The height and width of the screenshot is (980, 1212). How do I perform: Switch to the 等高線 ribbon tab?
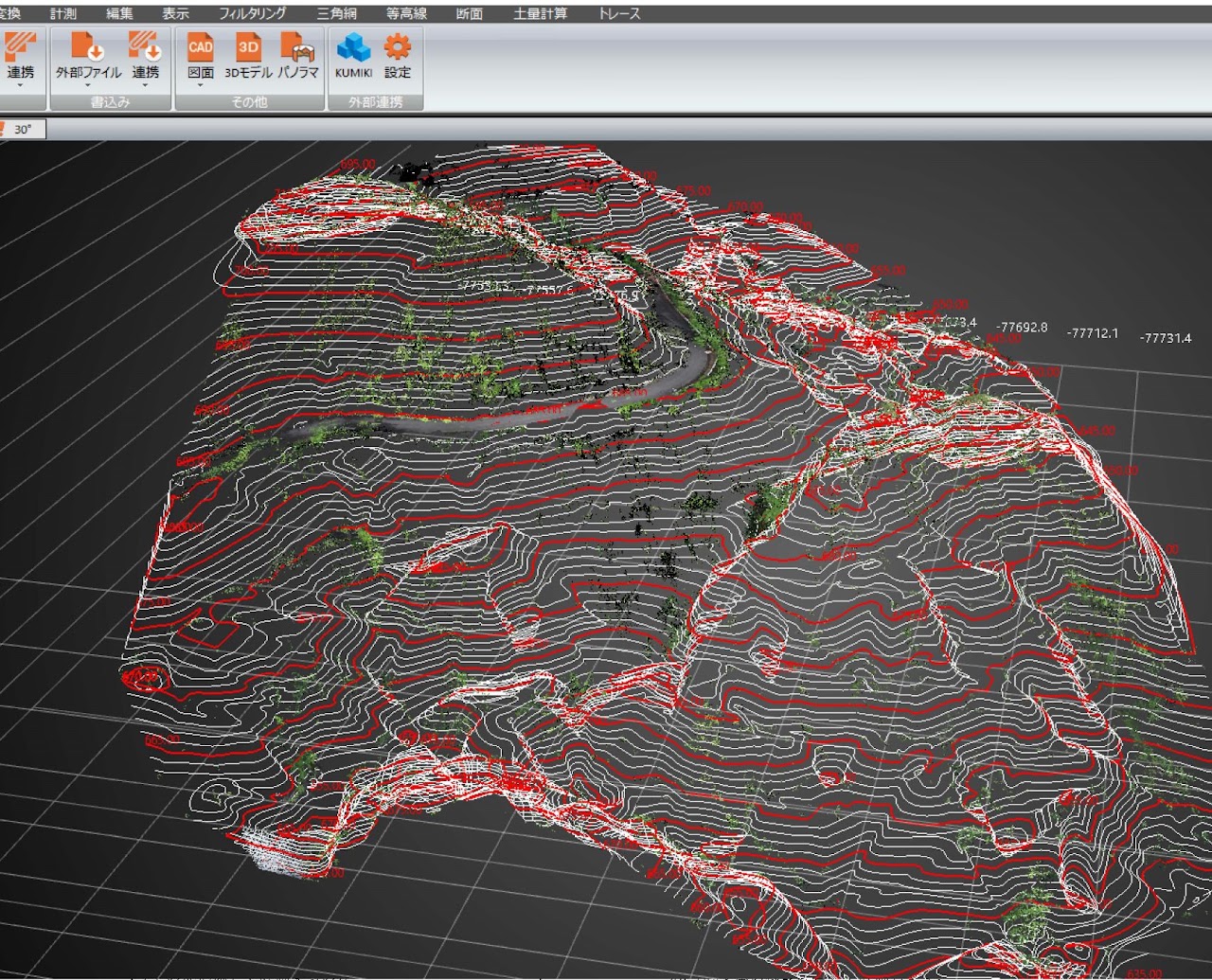tap(406, 13)
